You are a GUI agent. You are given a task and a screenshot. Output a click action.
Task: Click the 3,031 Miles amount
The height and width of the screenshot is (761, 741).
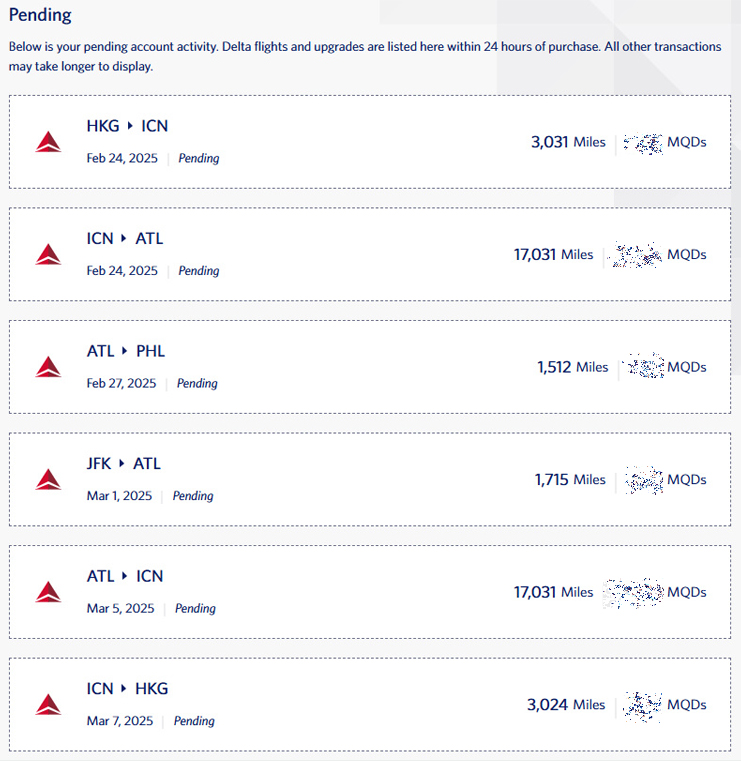tap(568, 142)
